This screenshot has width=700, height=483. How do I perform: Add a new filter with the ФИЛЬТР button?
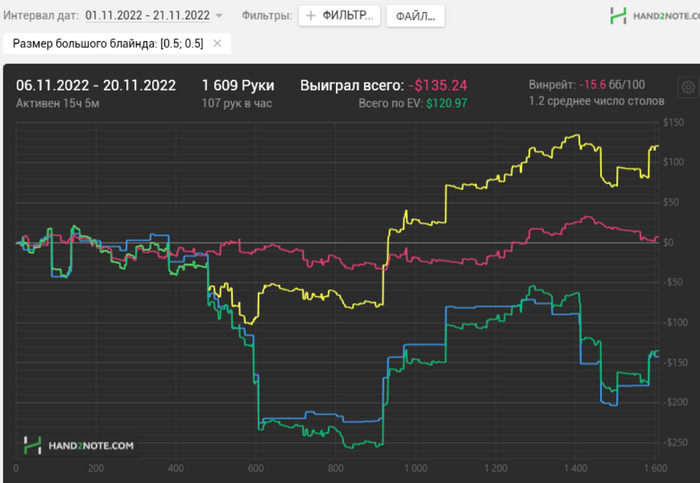pos(339,16)
